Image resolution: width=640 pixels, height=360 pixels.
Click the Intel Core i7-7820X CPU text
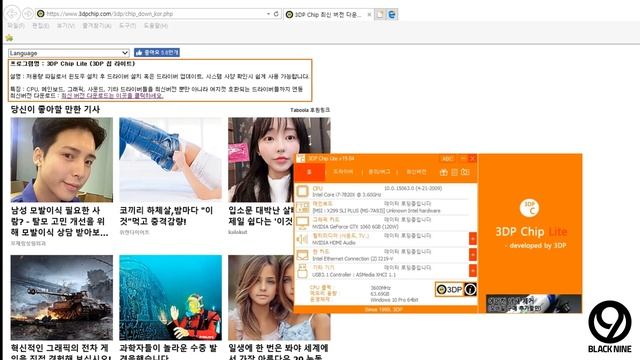pyautogui.click(x=347, y=195)
